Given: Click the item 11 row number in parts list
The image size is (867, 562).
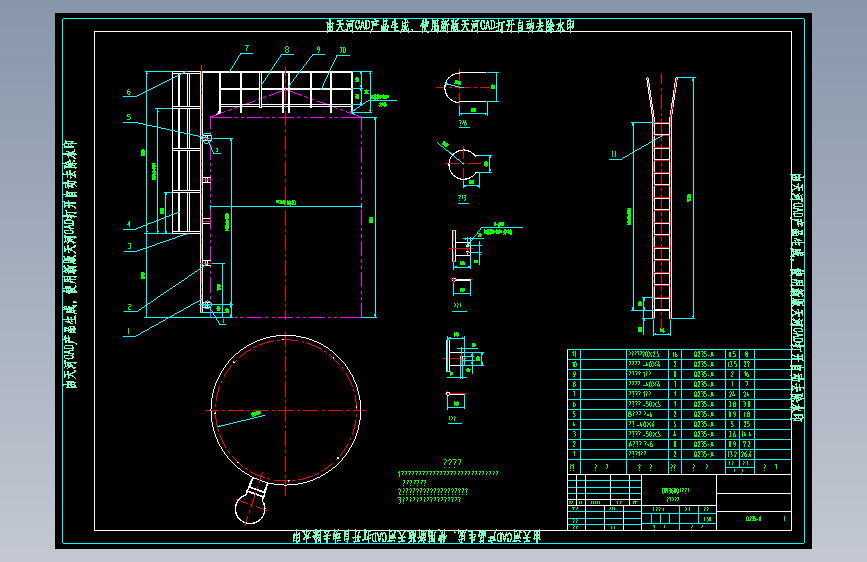Looking at the screenshot, I should tap(574, 354).
